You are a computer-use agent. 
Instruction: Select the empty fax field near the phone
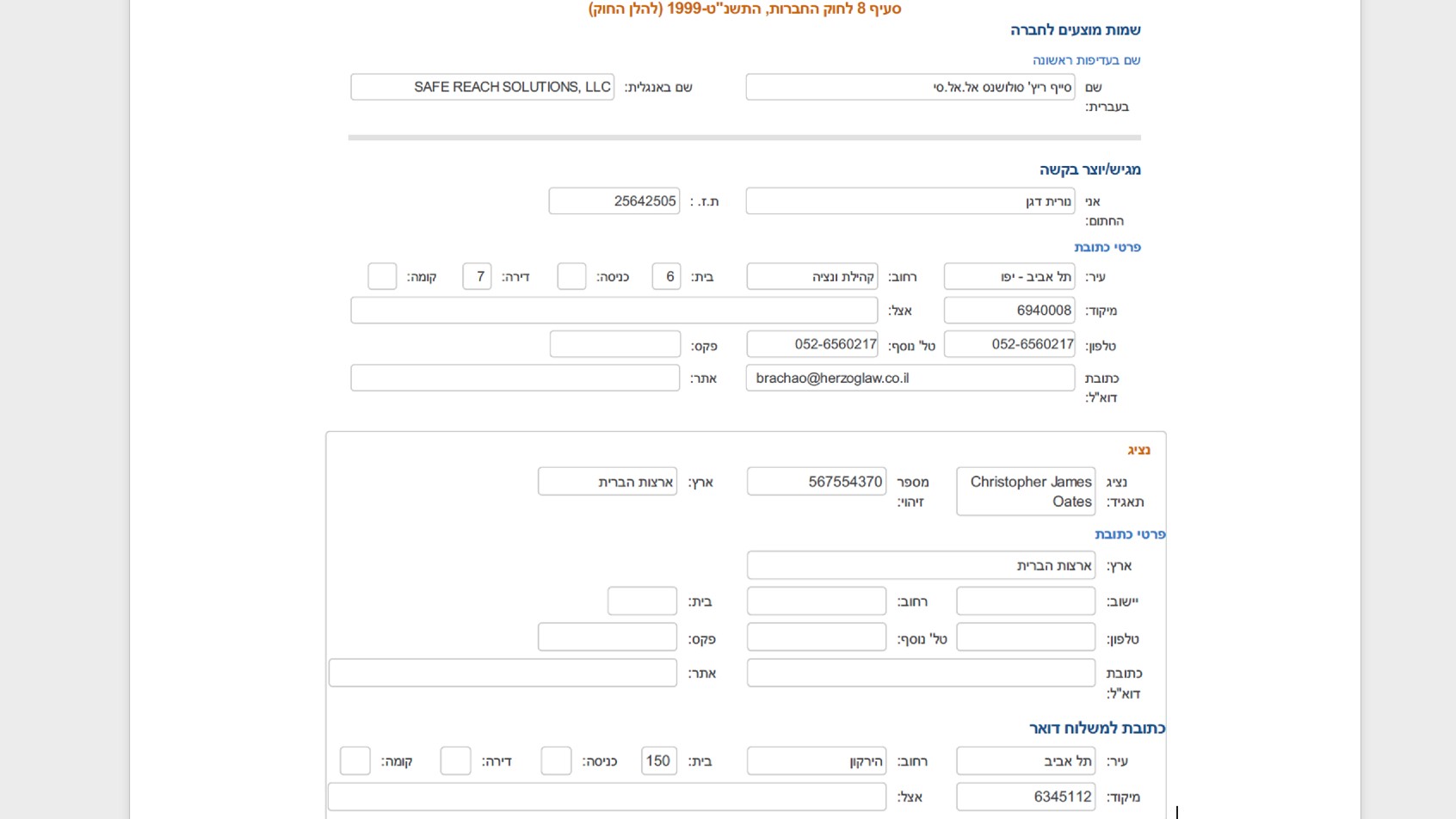[x=614, y=344]
